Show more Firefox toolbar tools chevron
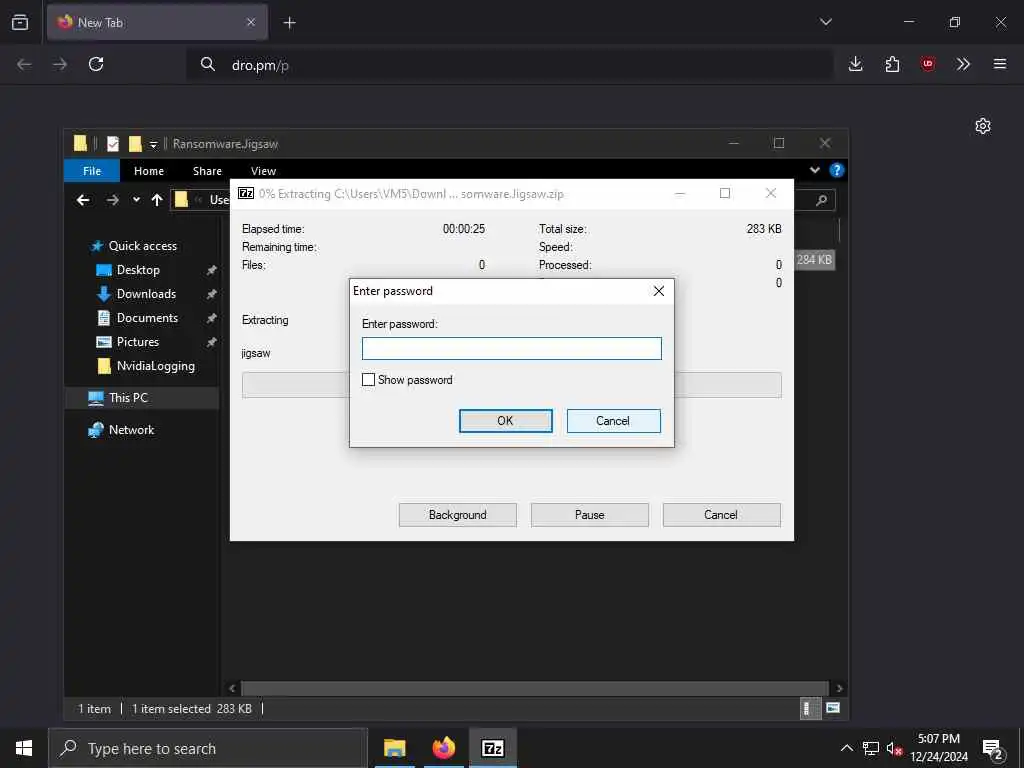 click(963, 64)
